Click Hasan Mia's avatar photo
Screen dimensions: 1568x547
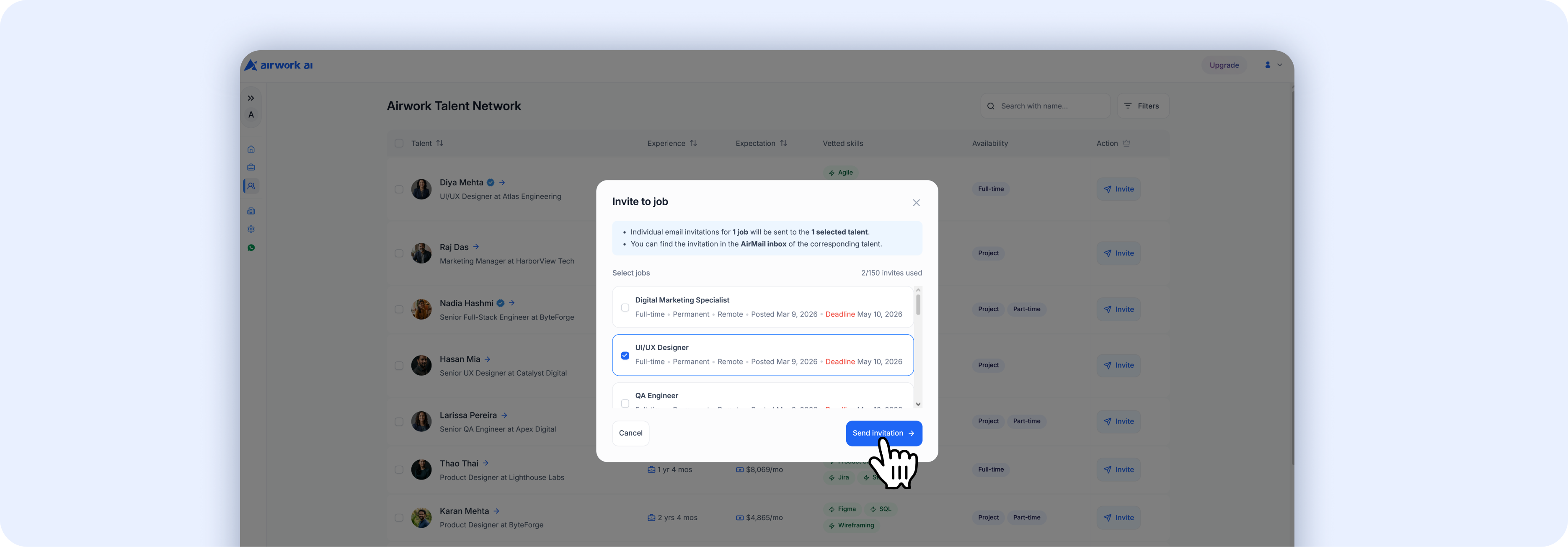421,366
